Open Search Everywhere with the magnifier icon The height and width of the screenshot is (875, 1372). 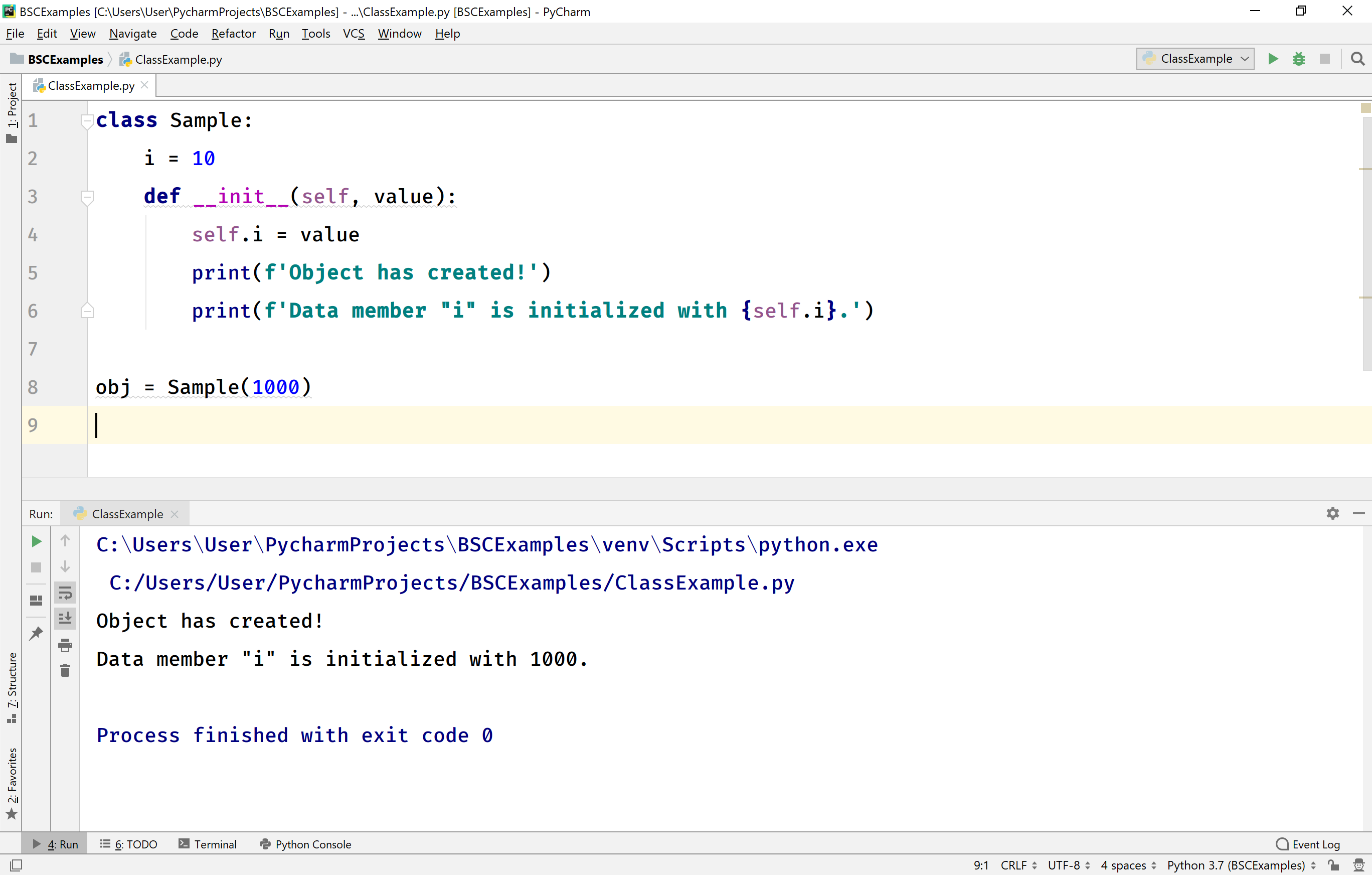(x=1357, y=59)
